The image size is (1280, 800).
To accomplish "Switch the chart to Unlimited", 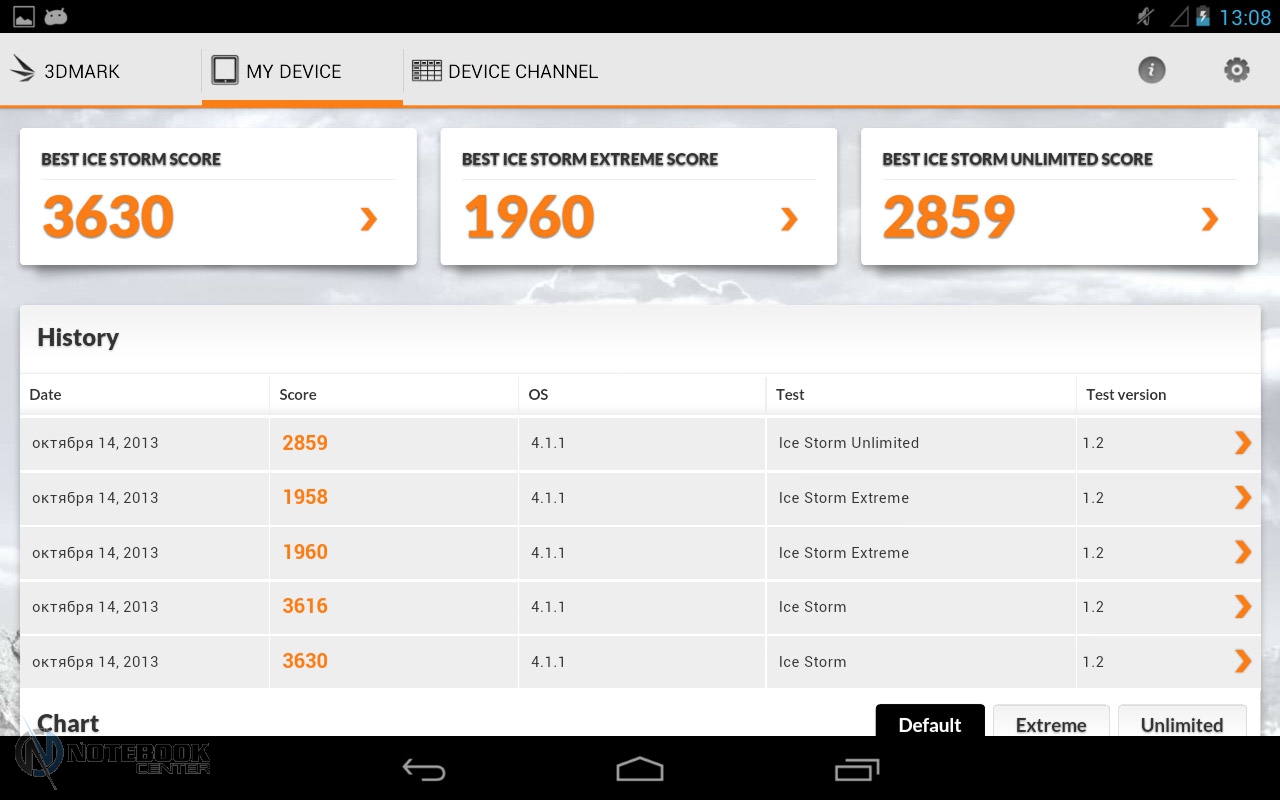I will click(x=1182, y=723).
